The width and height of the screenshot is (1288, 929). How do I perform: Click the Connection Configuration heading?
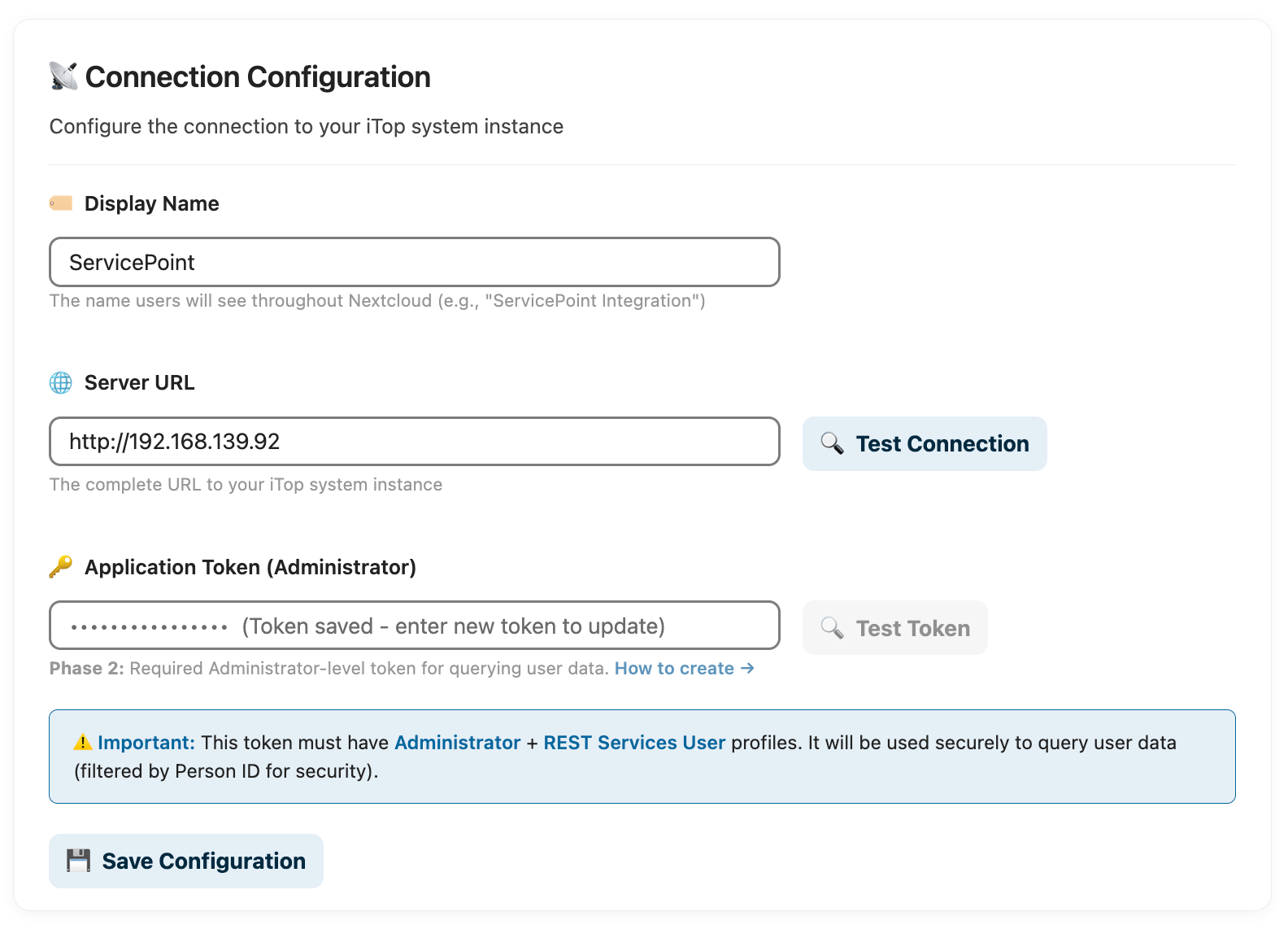click(258, 77)
